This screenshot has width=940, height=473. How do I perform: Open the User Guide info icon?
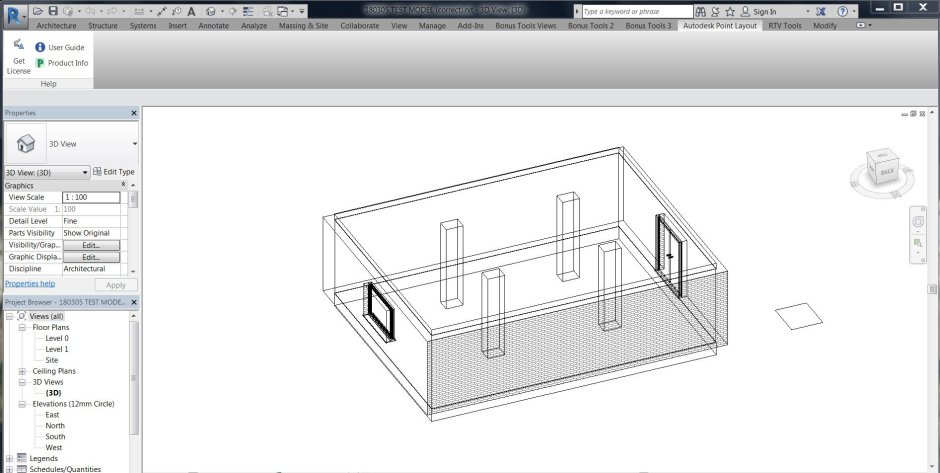pos(40,47)
